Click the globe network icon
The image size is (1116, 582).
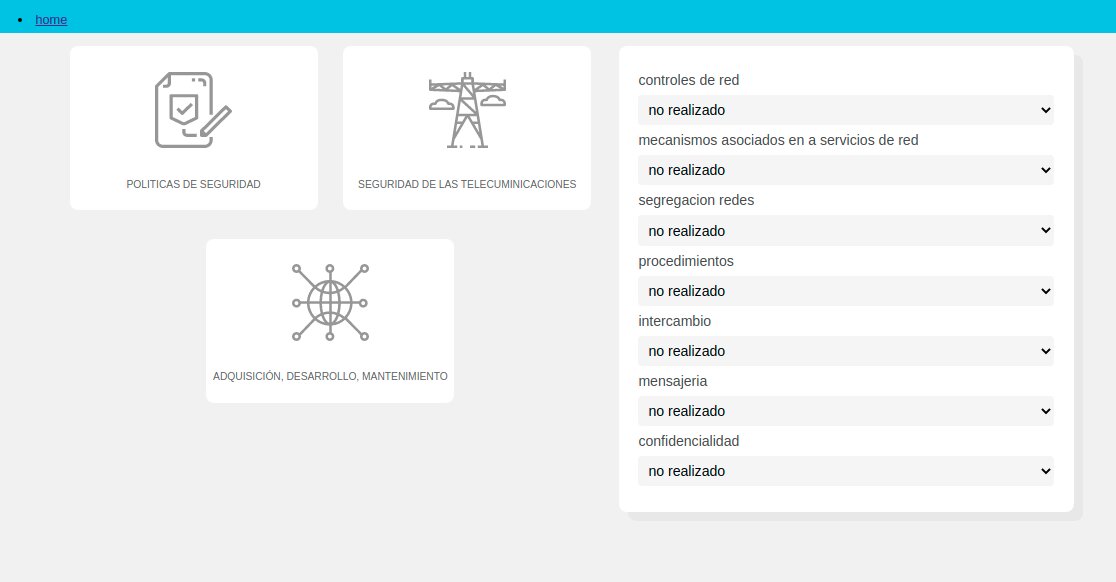[x=330, y=302]
